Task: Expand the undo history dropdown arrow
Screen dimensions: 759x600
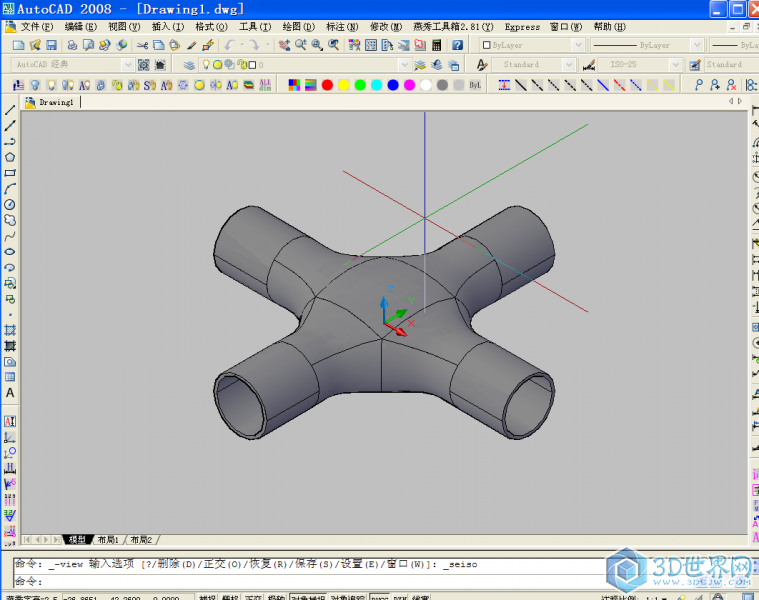Action: pos(242,45)
